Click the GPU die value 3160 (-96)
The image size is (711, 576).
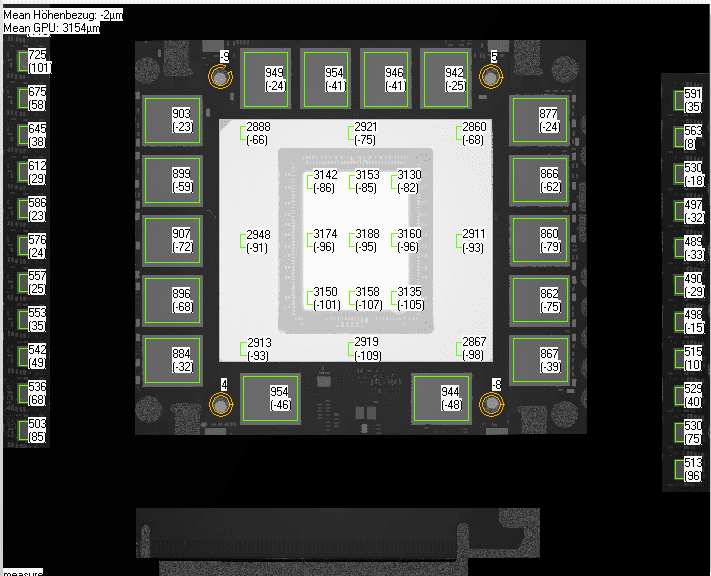pyautogui.click(x=409, y=240)
